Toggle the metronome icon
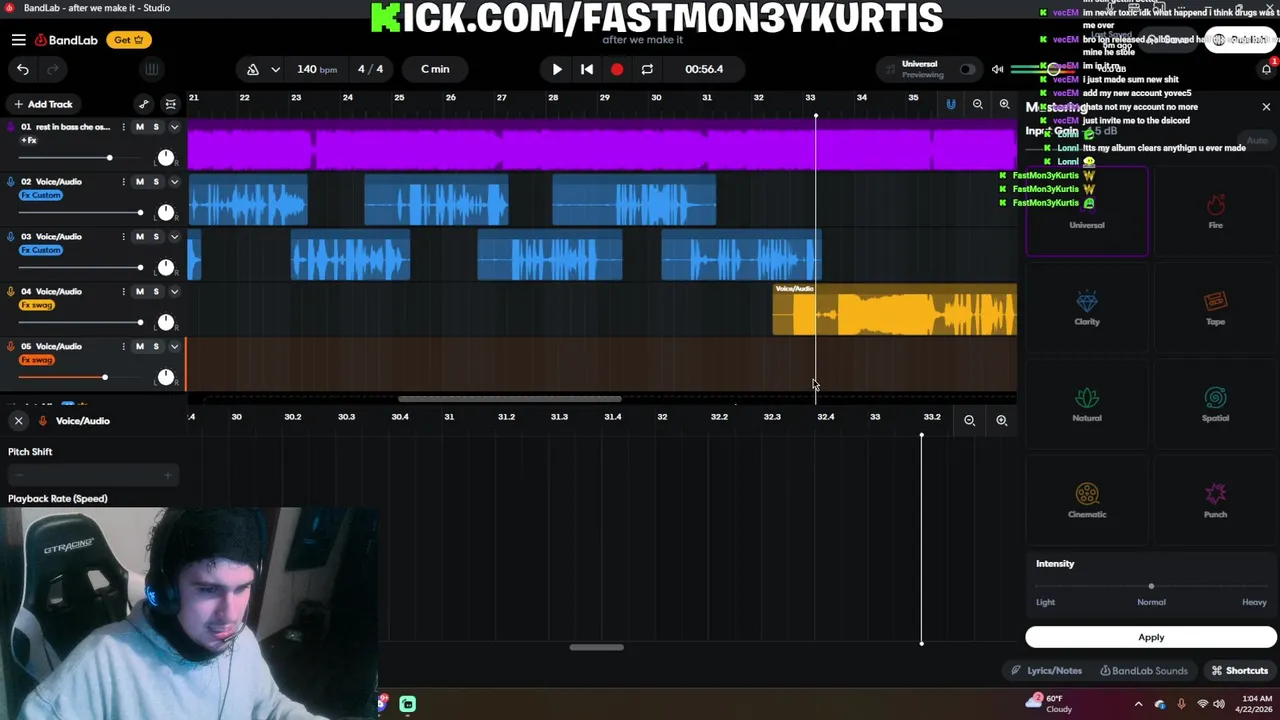 pos(253,69)
